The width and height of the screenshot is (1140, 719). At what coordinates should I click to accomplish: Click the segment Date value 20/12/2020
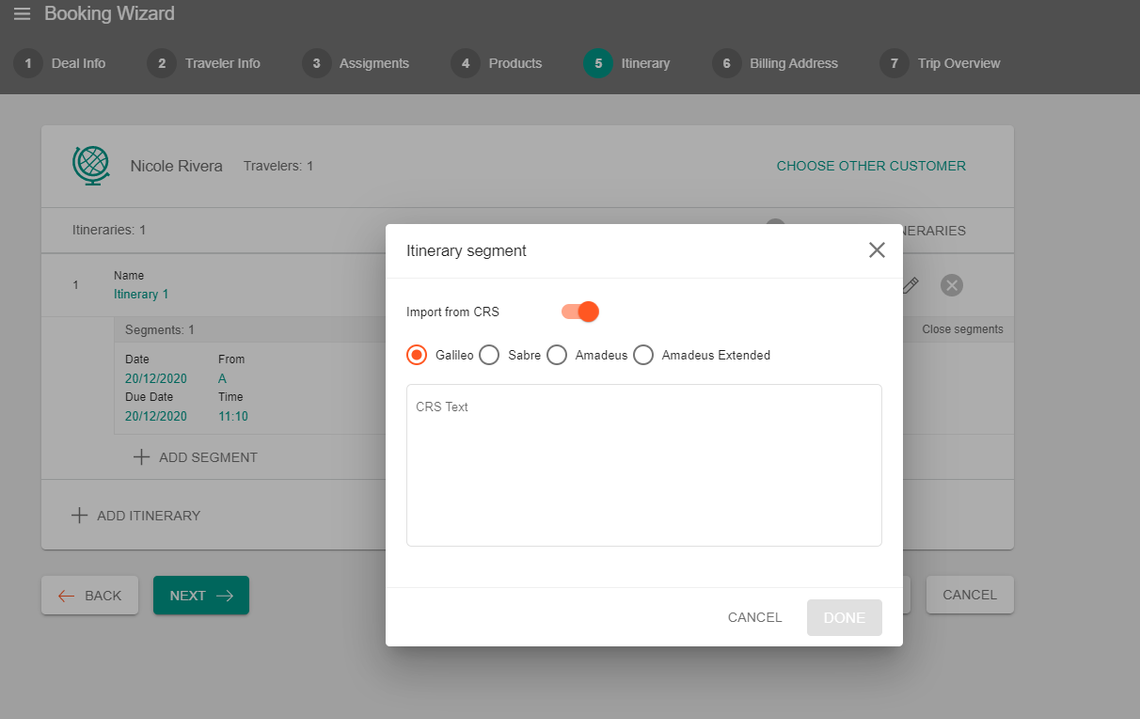coord(156,378)
